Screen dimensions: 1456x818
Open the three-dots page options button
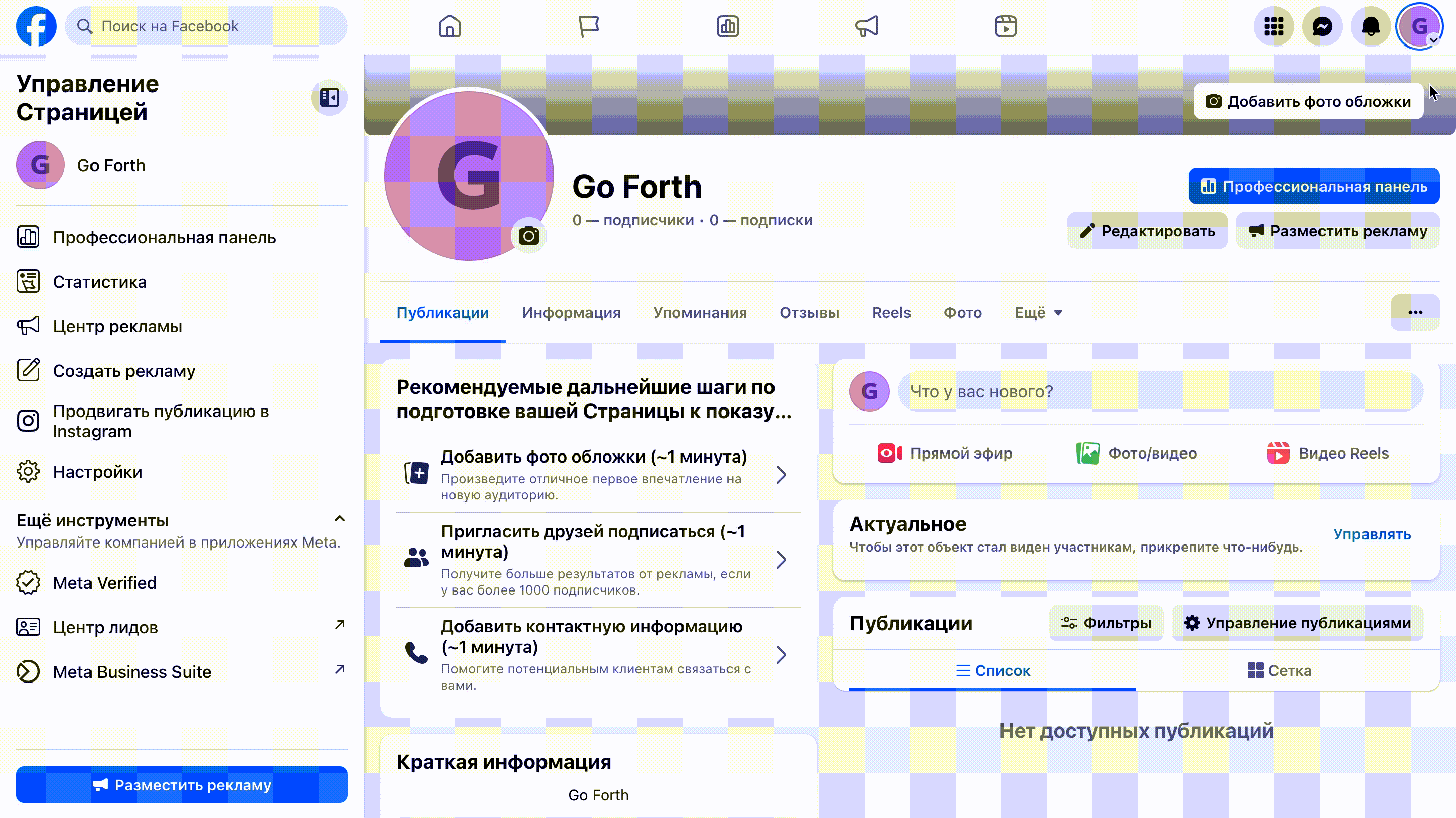[x=1415, y=312]
